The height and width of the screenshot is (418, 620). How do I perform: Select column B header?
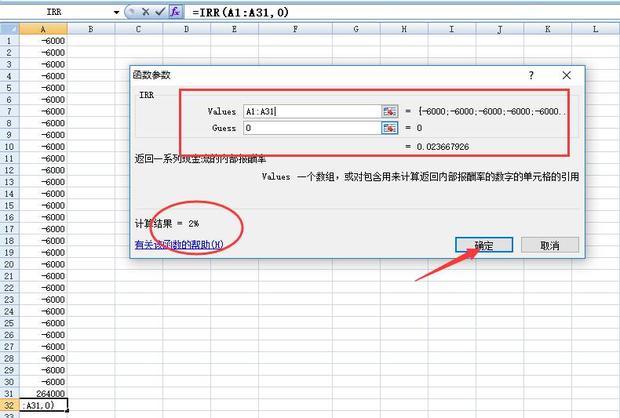click(x=91, y=29)
